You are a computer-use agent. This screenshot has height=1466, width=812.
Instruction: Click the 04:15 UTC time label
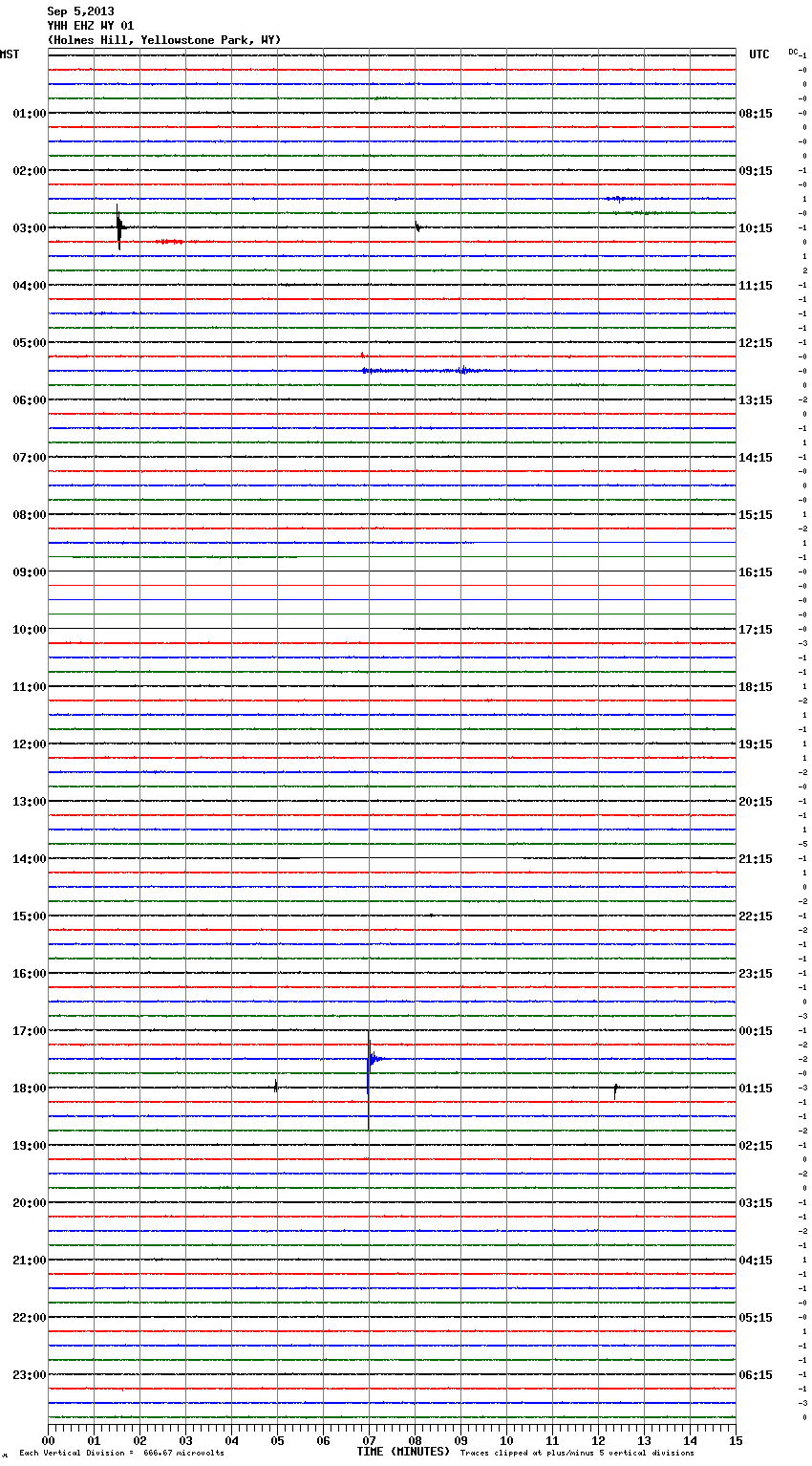pyautogui.click(x=756, y=1261)
